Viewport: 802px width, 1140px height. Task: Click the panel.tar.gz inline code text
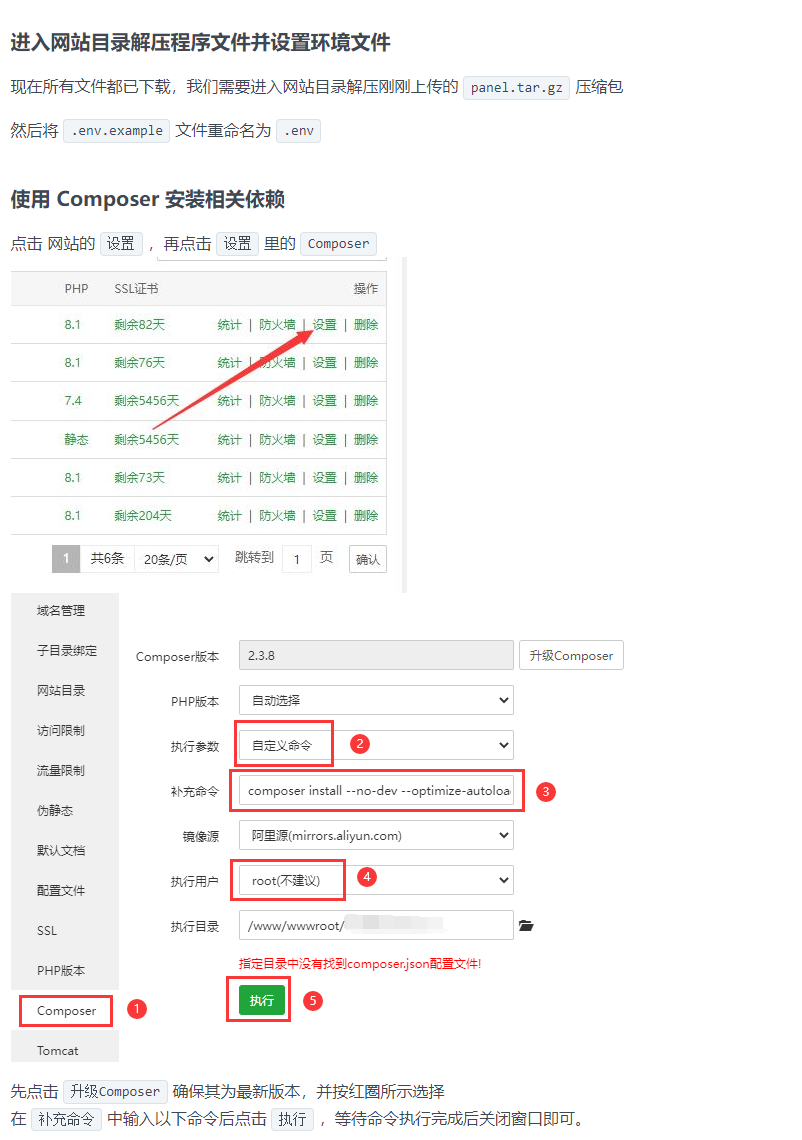click(516, 87)
